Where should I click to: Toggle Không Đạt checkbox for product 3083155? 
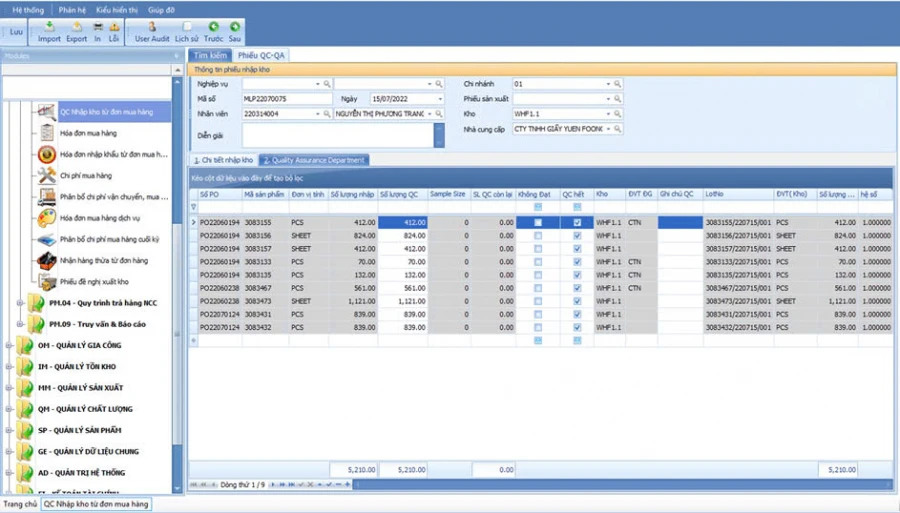pos(538,222)
